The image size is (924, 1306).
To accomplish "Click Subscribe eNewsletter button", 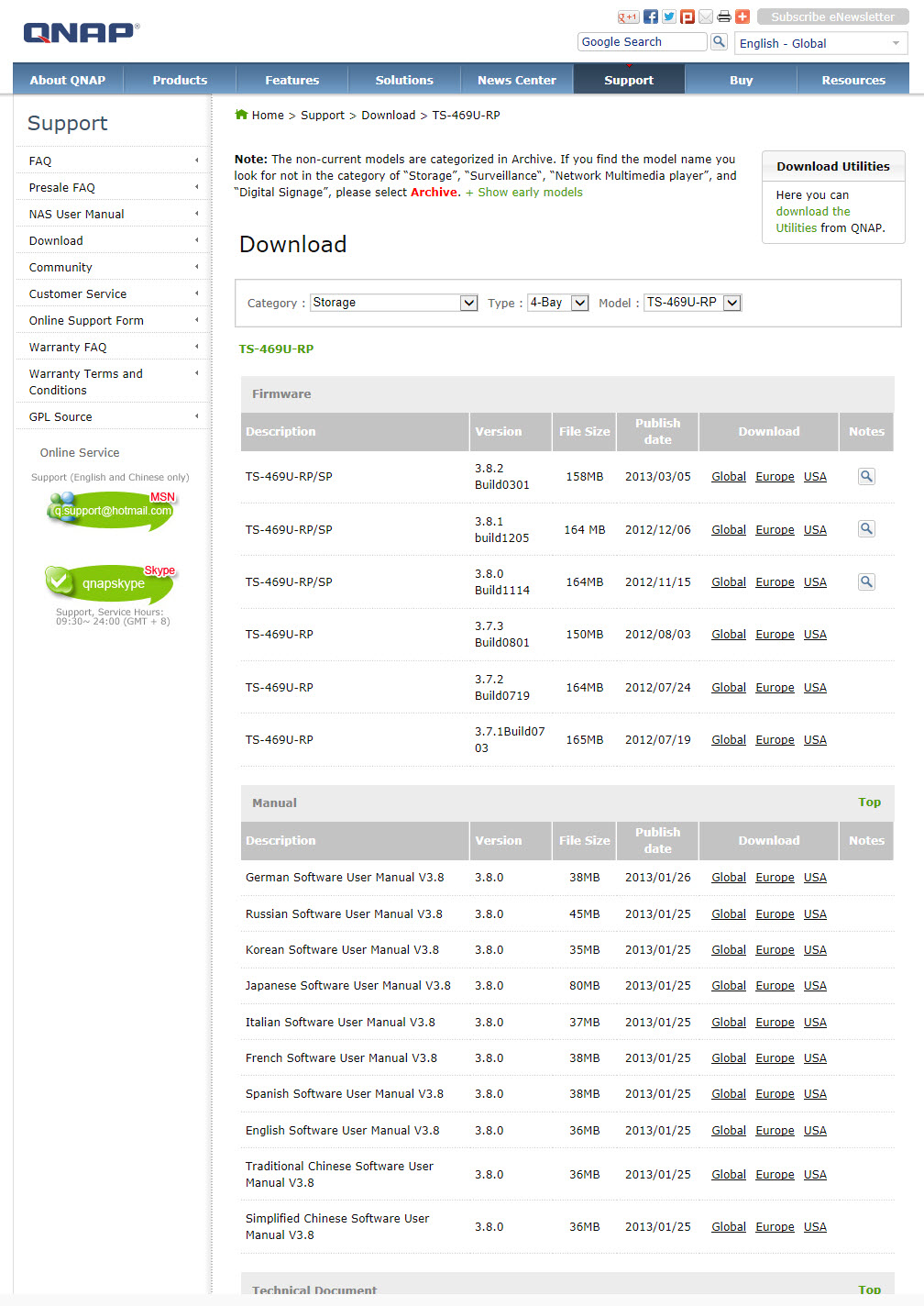I will (x=832, y=17).
